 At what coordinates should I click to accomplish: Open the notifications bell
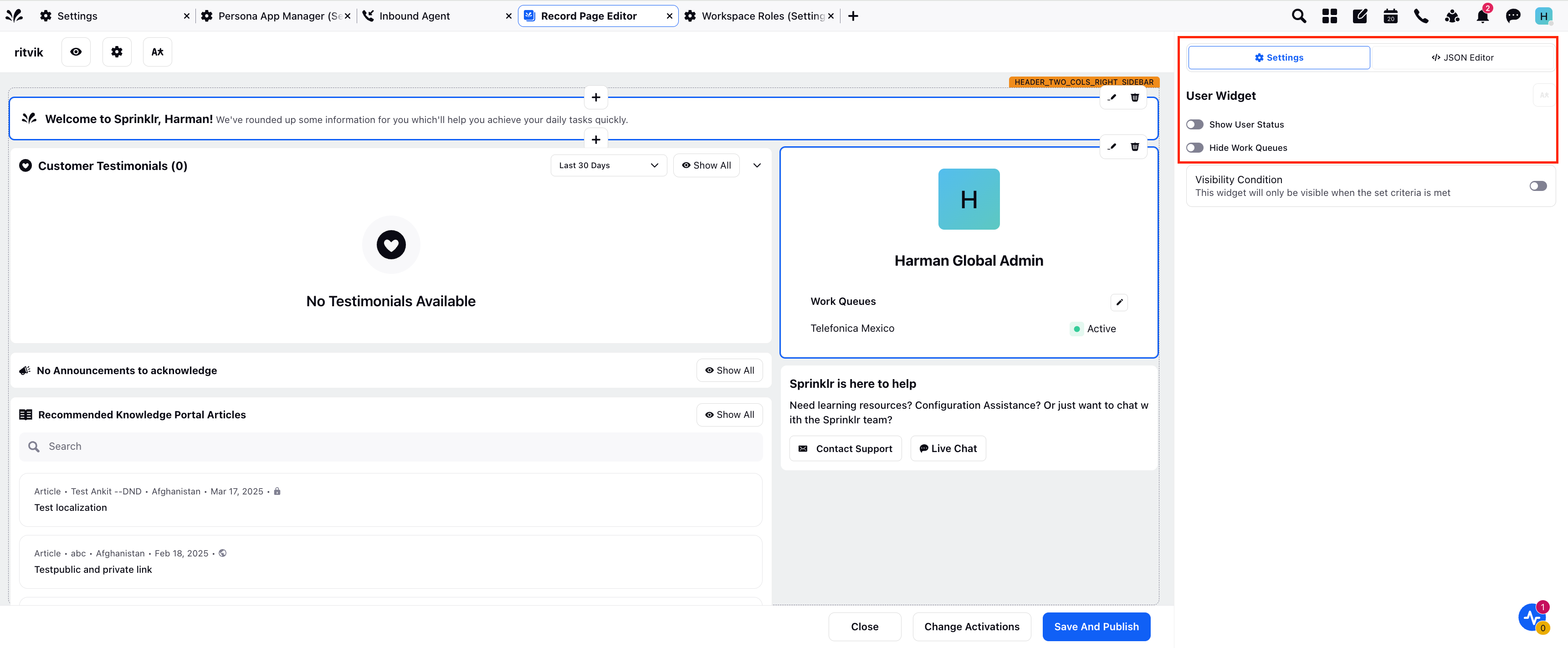1483,16
